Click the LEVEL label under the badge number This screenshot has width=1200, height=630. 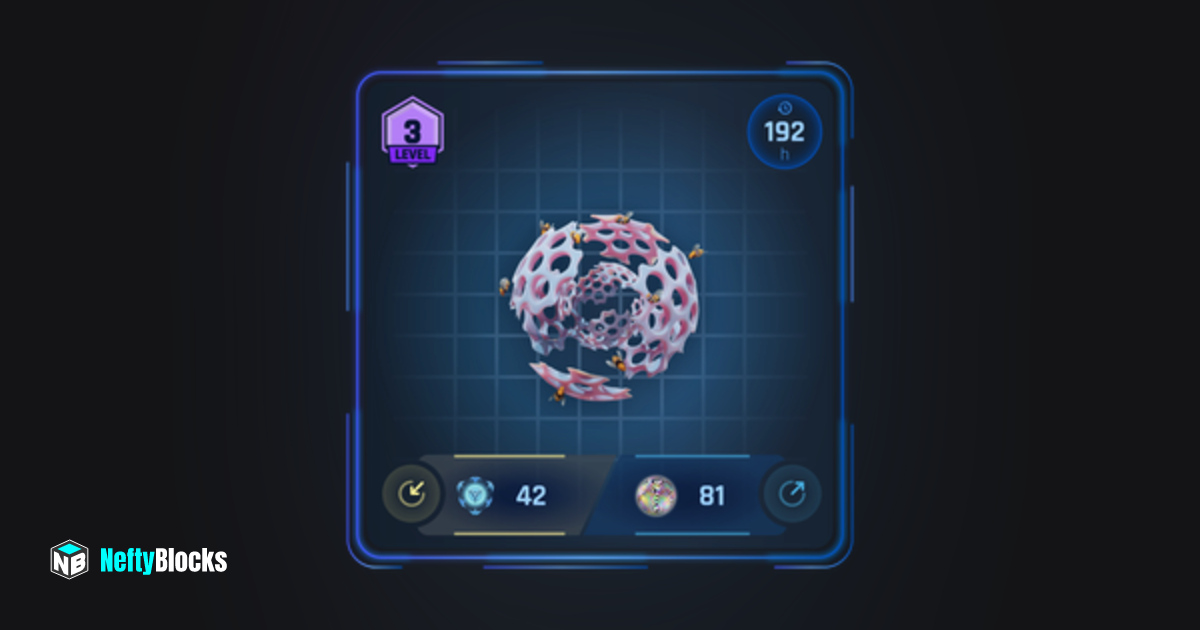pyautogui.click(x=412, y=154)
